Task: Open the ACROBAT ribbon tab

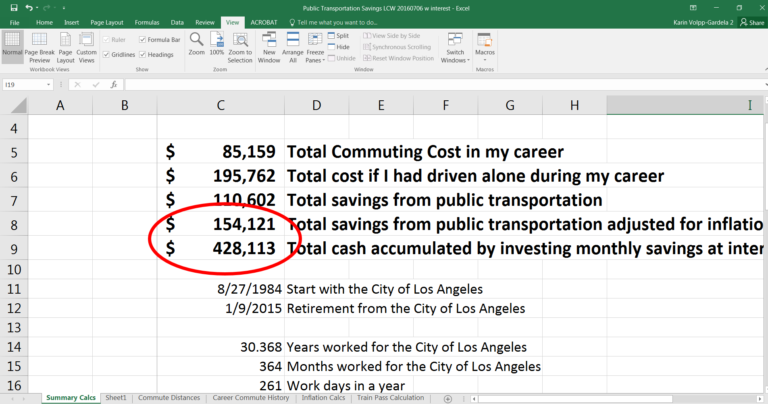Action: click(x=264, y=23)
